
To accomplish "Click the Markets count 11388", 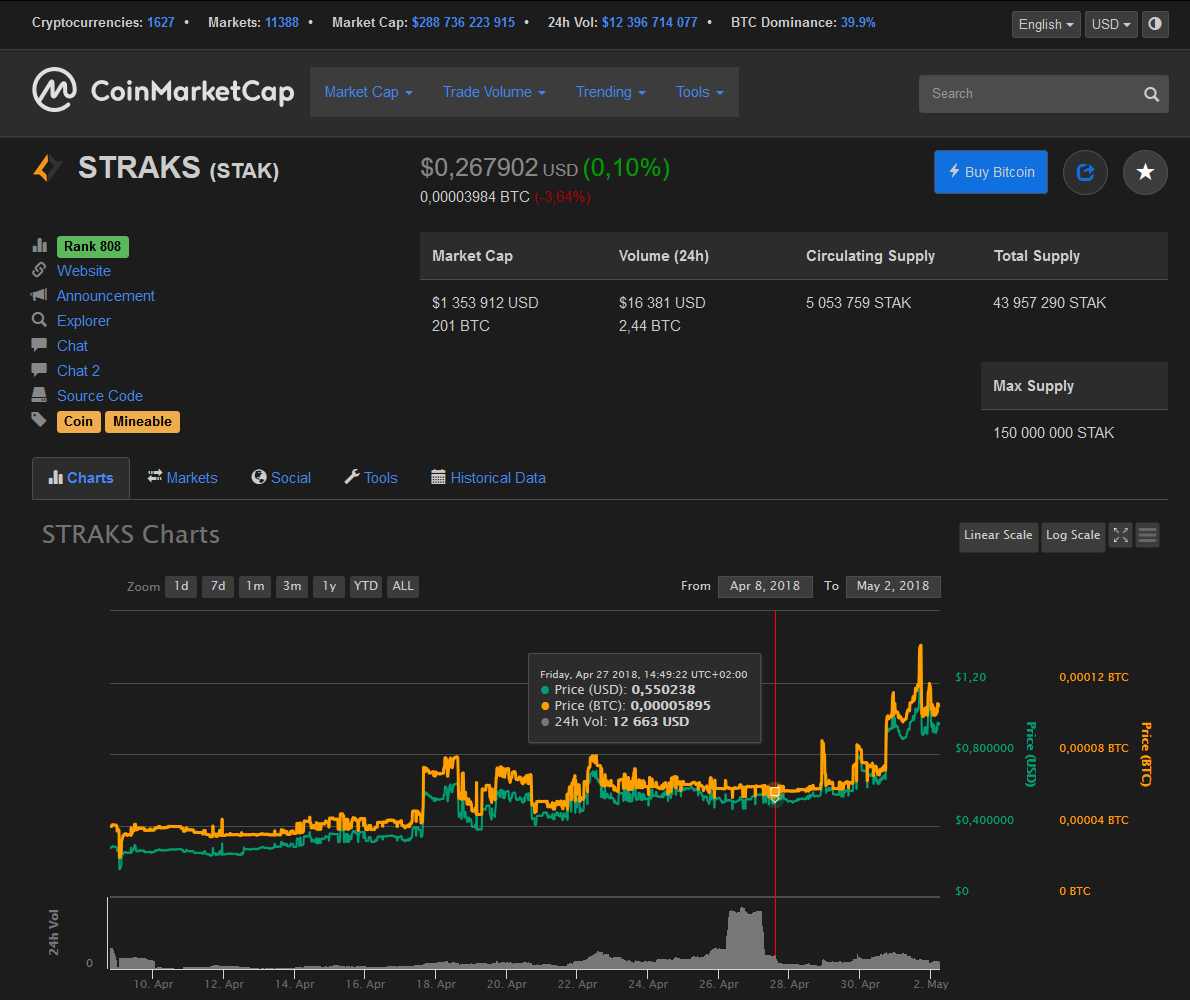I will [x=282, y=23].
